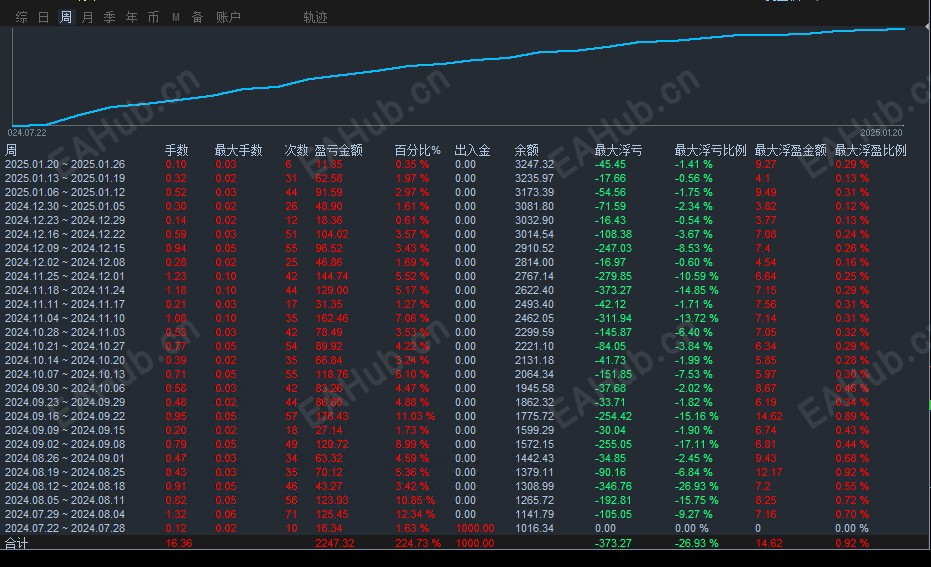Click chart end date label 2025.01.20
931x567 pixels.
(x=881, y=132)
